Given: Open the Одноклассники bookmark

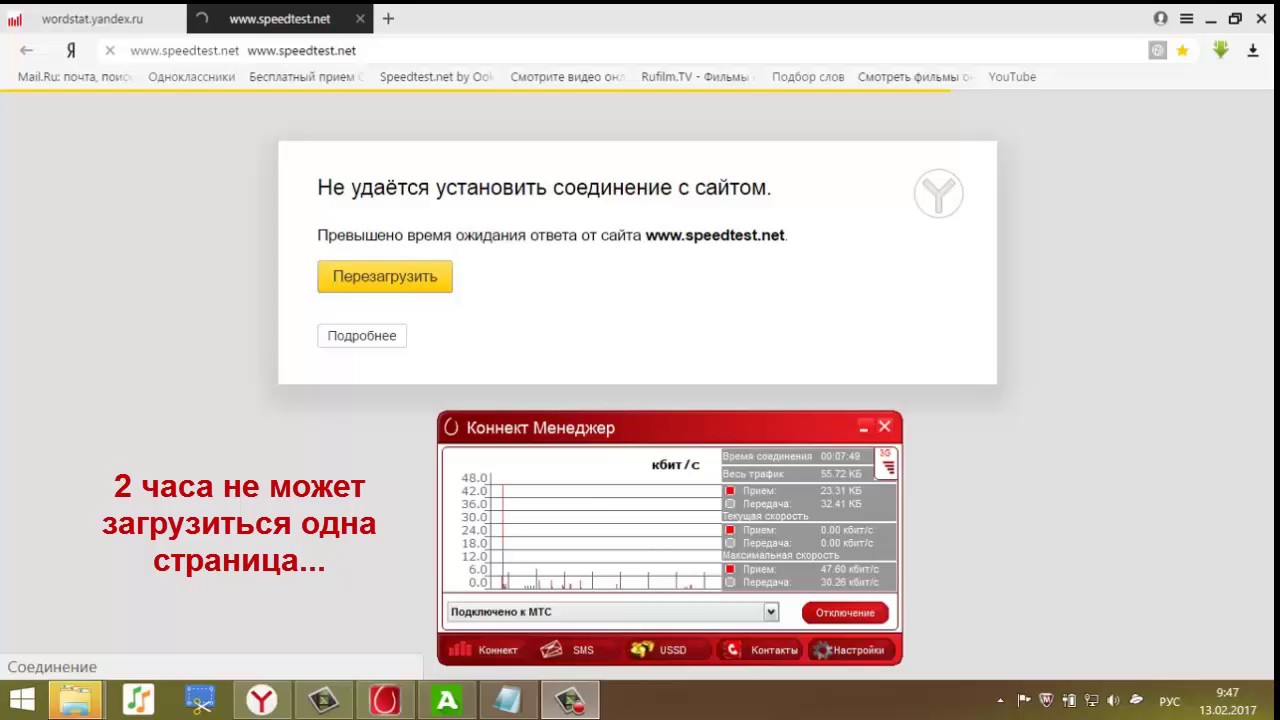Looking at the screenshot, I should pyautogui.click(x=191, y=77).
